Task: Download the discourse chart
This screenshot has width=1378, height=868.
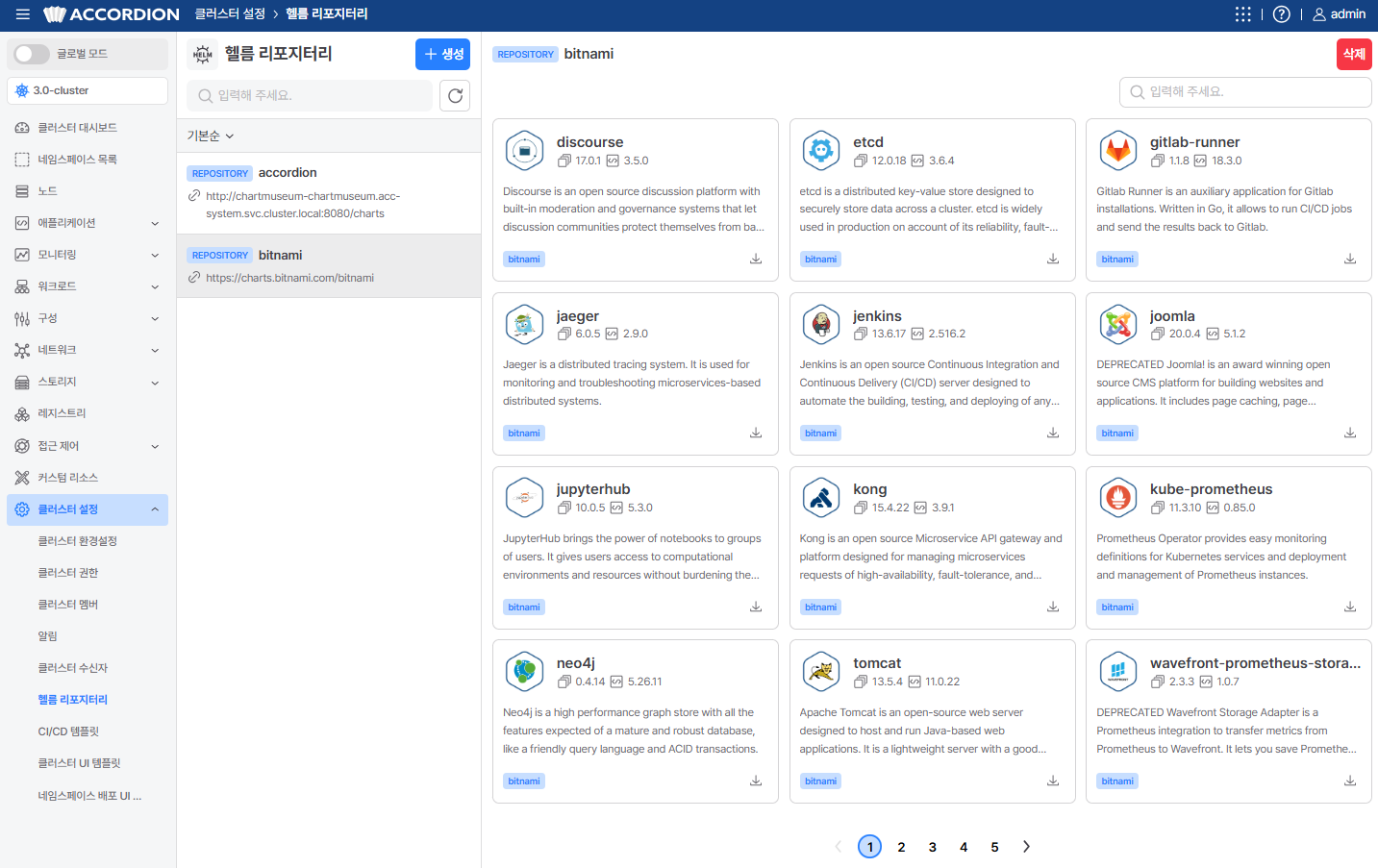Action: tap(756, 259)
